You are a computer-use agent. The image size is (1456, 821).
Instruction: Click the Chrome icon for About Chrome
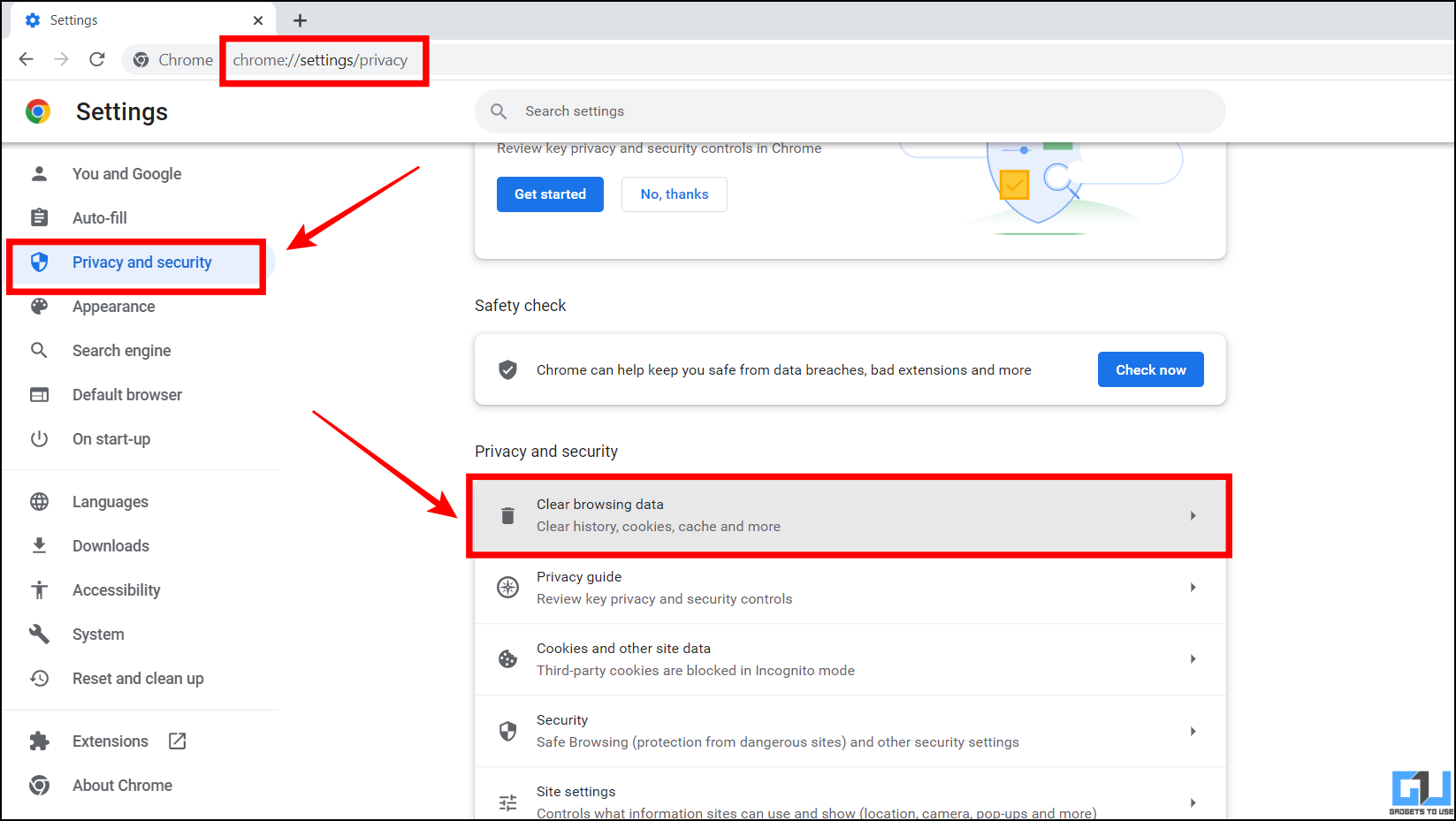(x=39, y=785)
